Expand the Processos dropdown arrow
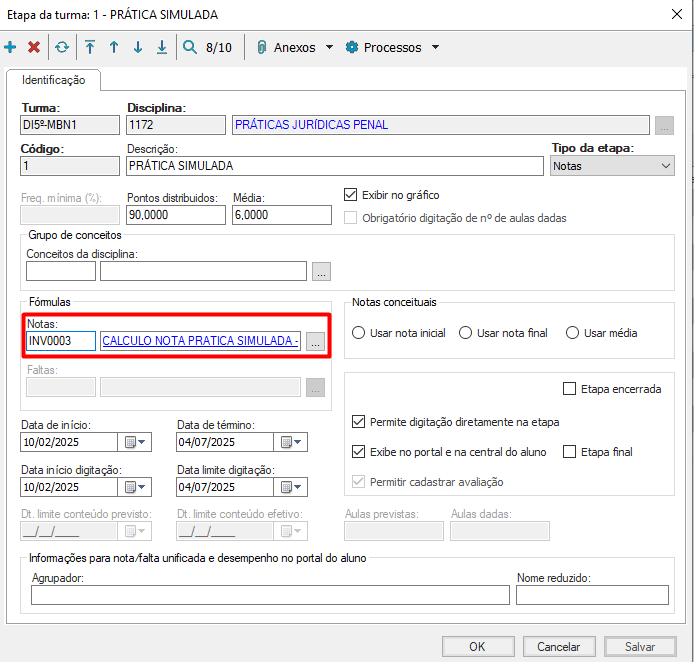 [436, 47]
